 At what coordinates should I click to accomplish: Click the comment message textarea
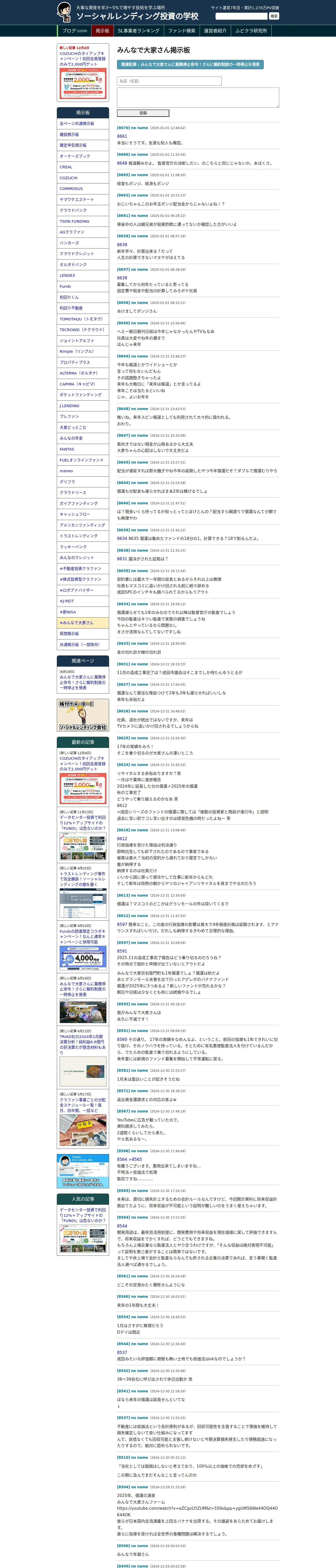[198, 97]
